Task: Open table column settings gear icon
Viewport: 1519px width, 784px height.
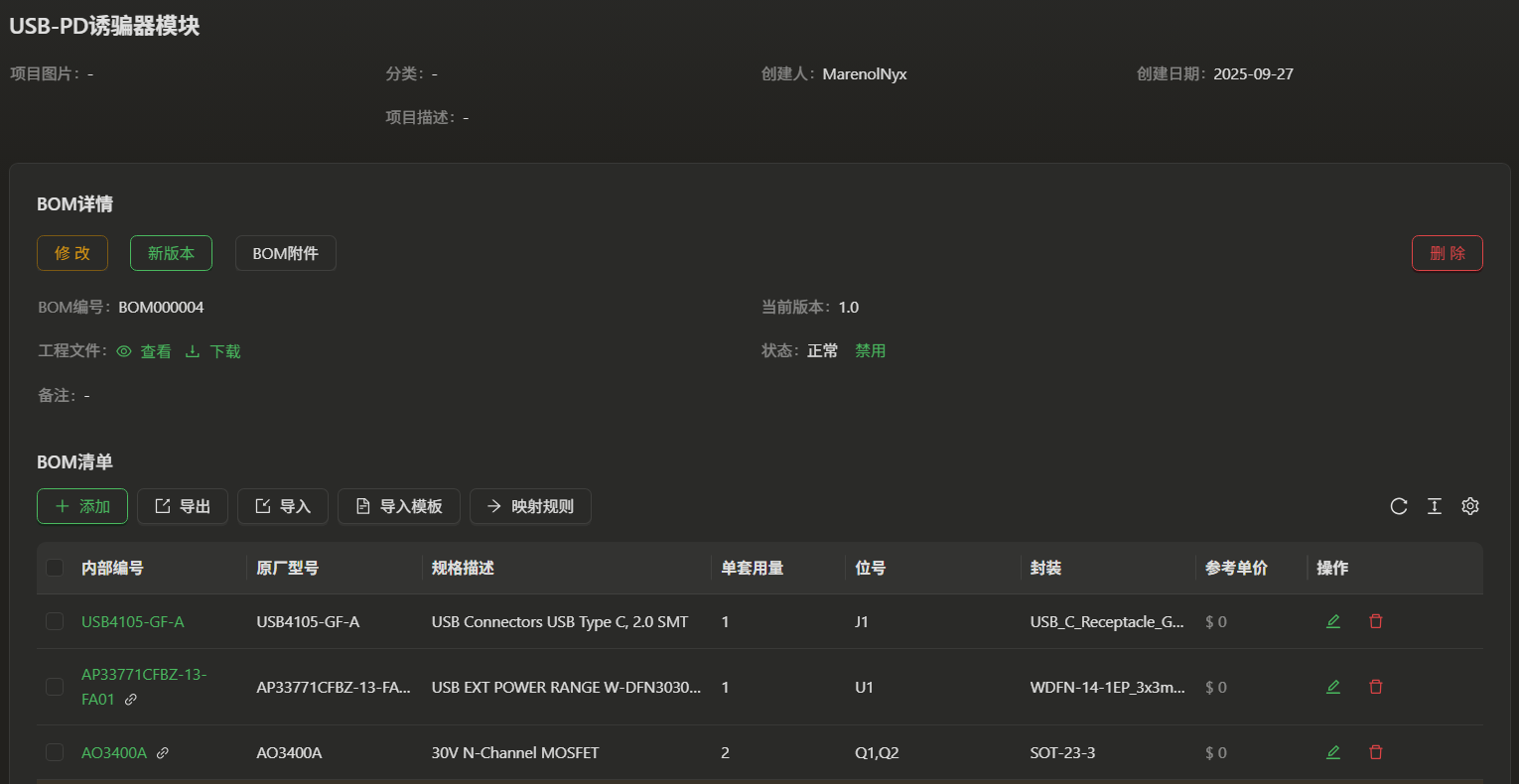Action: pos(1470,506)
